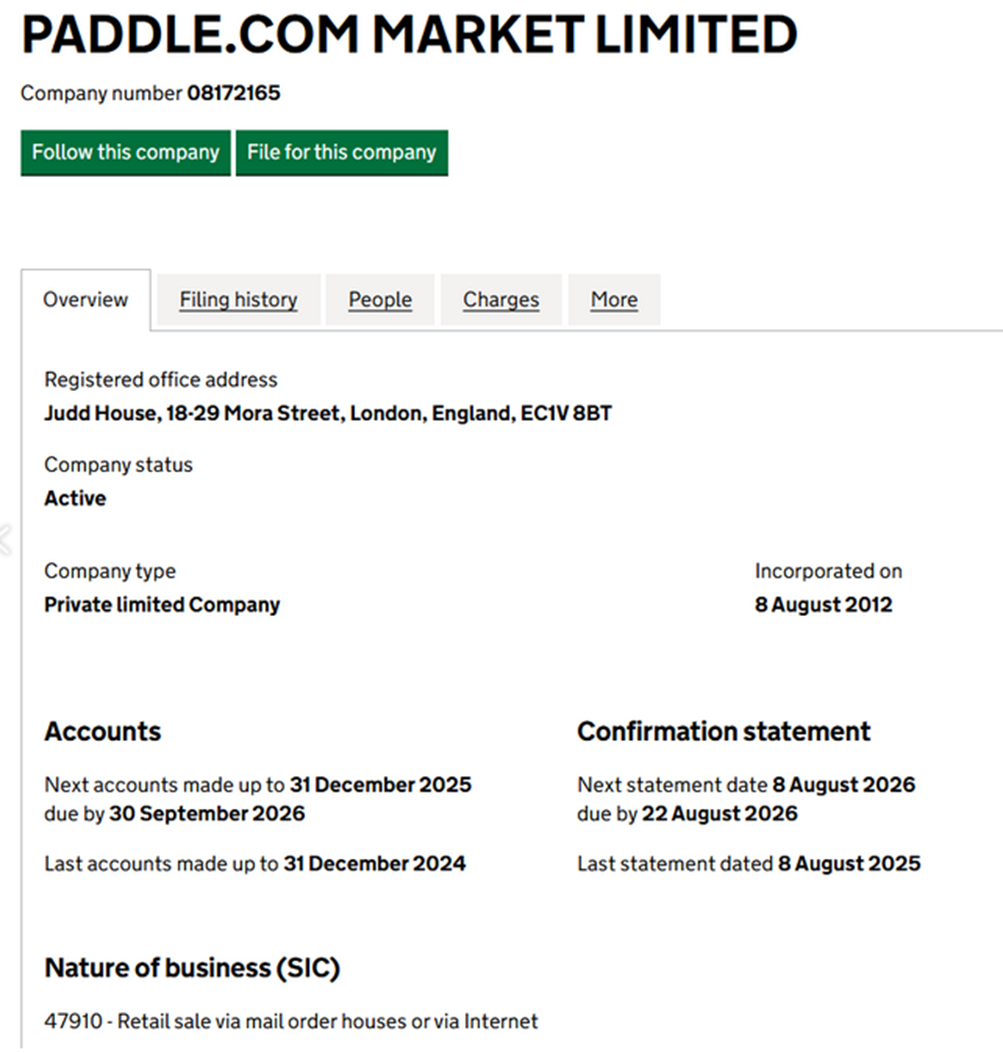Screen dimensions: 1003x1053
Task: Select the Overview tab
Action: [86, 300]
